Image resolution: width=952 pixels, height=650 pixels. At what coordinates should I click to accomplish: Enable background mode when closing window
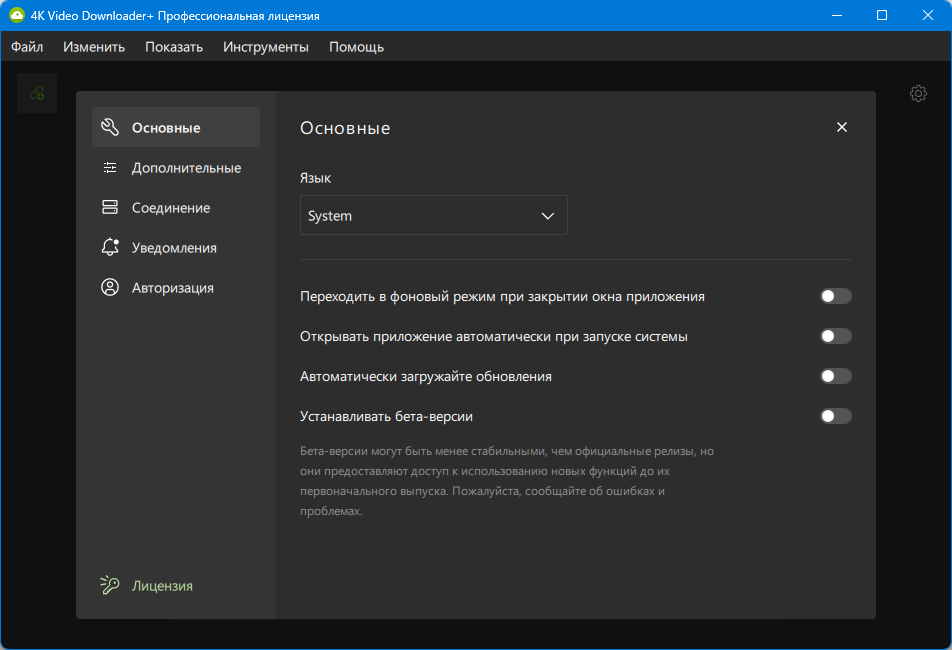(x=835, y=296)
